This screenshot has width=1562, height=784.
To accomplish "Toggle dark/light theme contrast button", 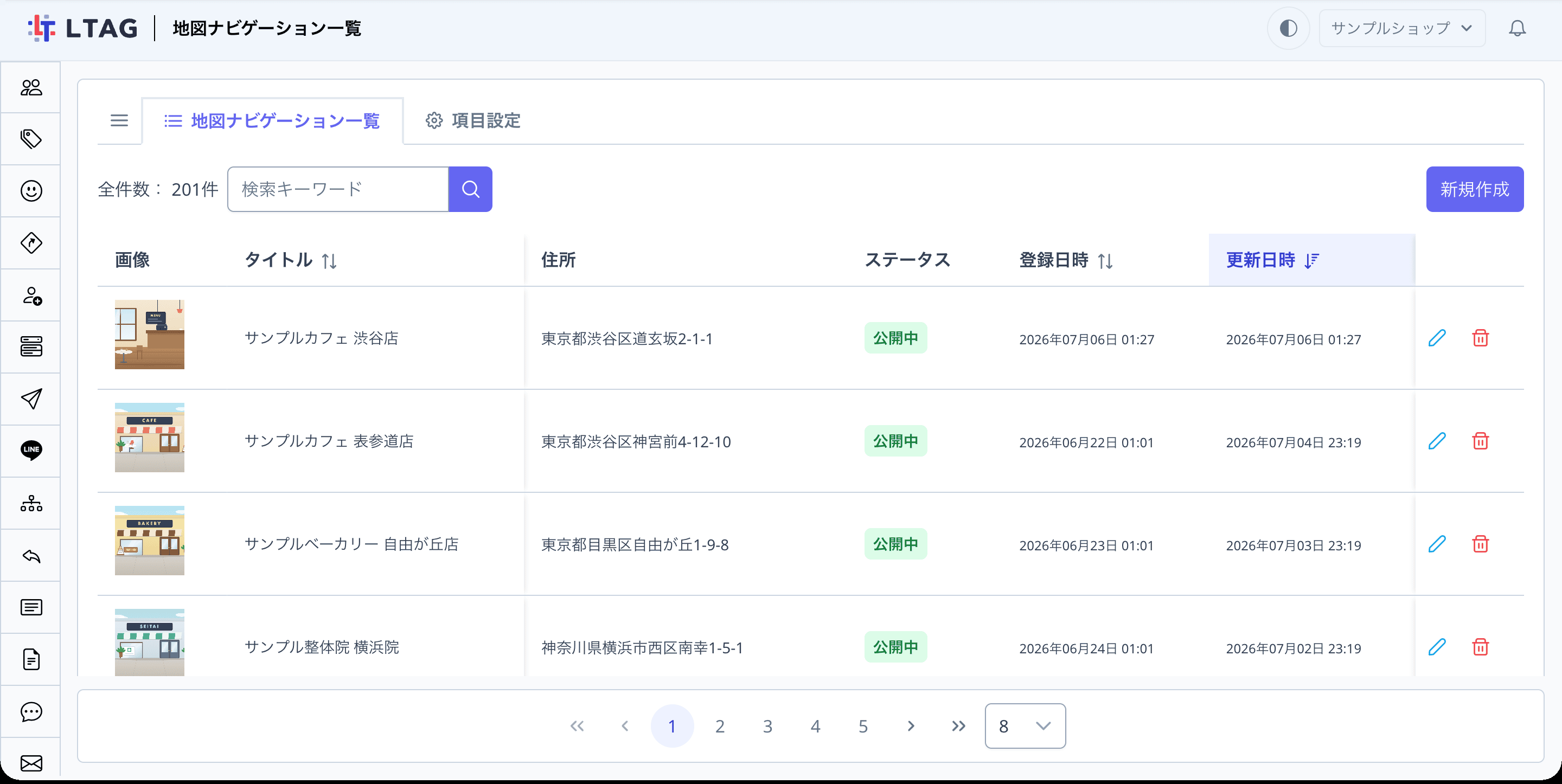I will click(1288, 29).
